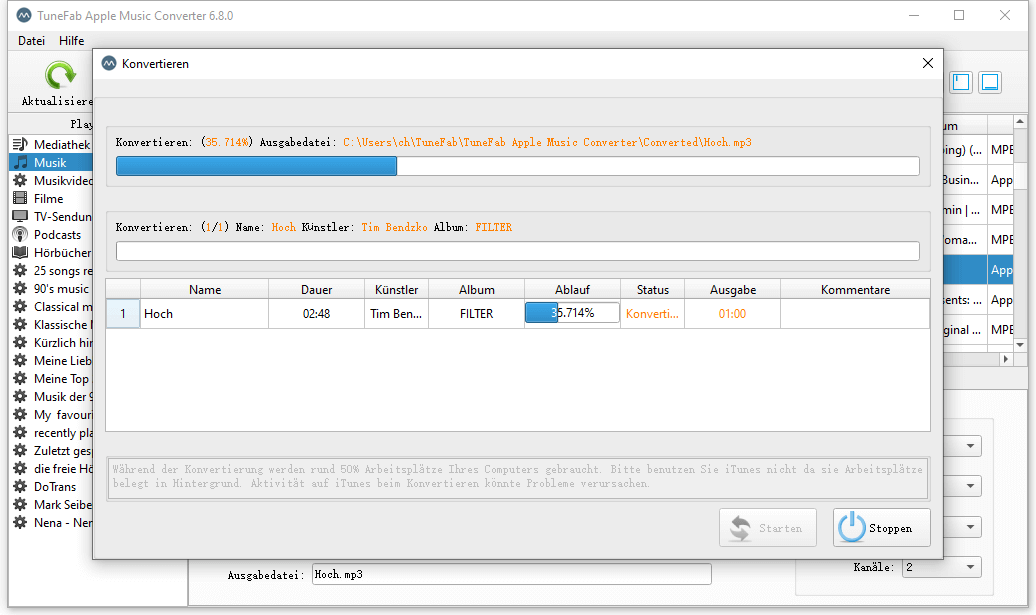This screenshot has width=1036, height=615.
Task: Click horizontal scrollbar right arrow
Action: click(1006, 359)
